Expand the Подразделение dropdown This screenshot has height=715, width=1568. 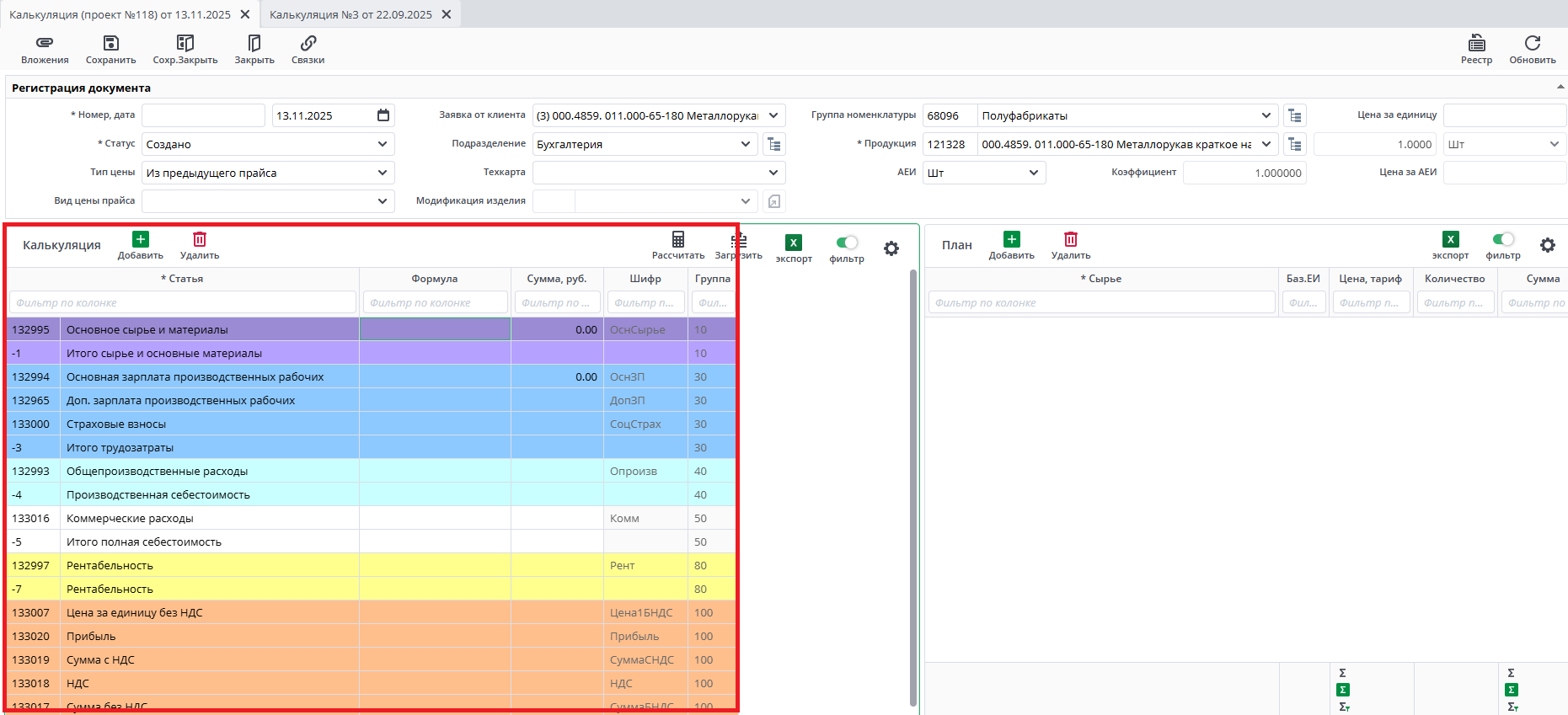[x=746, y=144]
